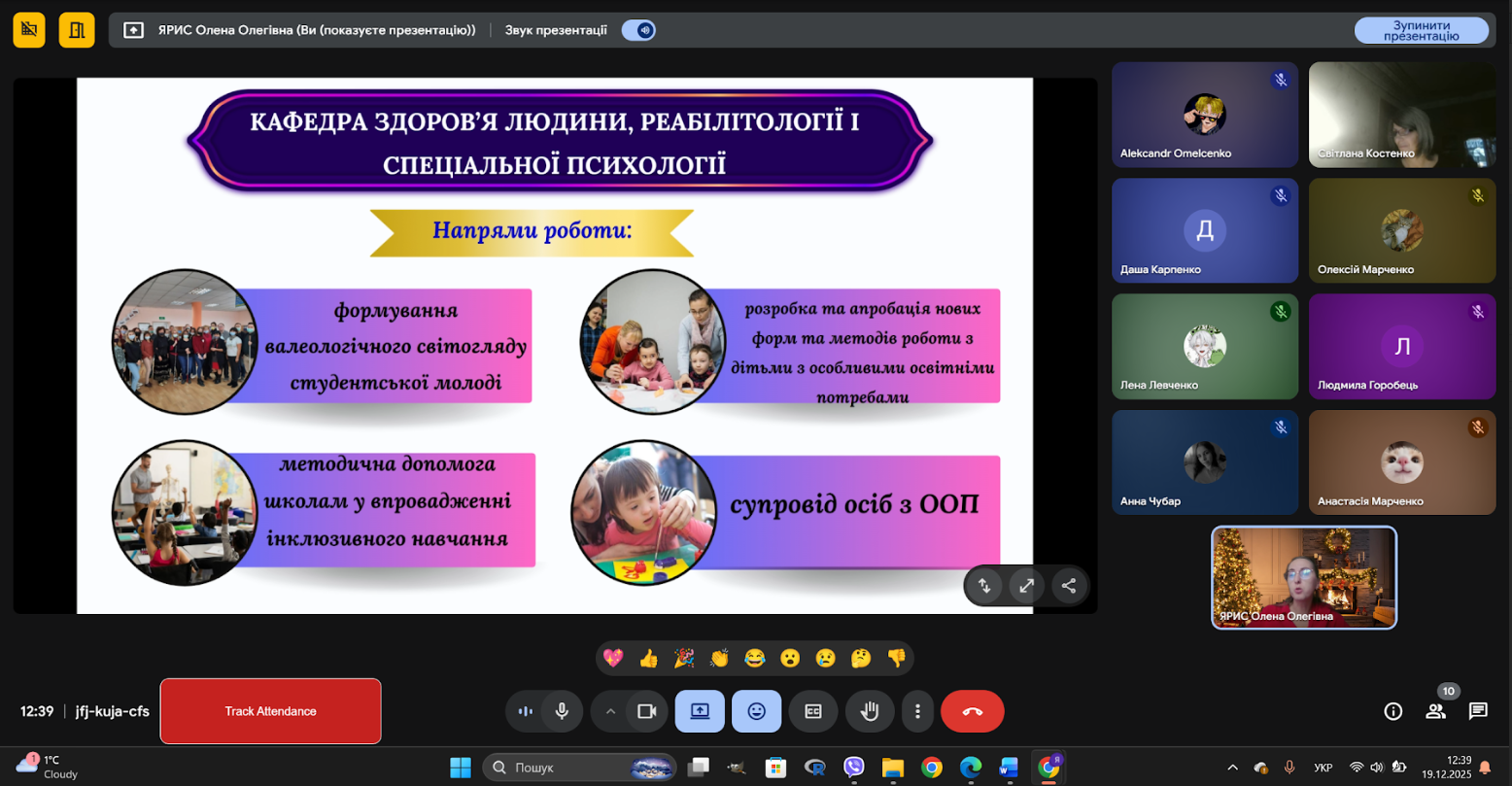Open the chat panel icon
The width and height of the screenshot is (1512, 786).
(1478, 711)
